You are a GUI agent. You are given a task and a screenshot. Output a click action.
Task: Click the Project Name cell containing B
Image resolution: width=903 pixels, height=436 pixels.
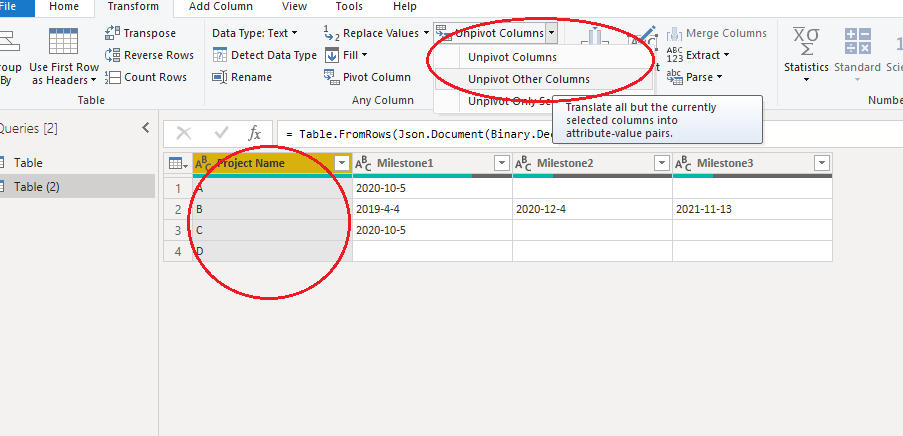(x=272, y=209)
